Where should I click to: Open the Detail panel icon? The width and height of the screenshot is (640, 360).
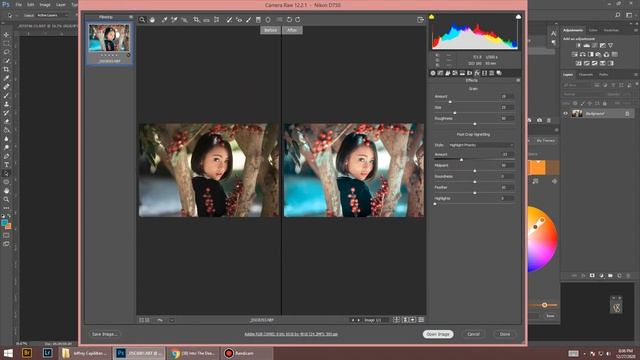pos(448,73)
